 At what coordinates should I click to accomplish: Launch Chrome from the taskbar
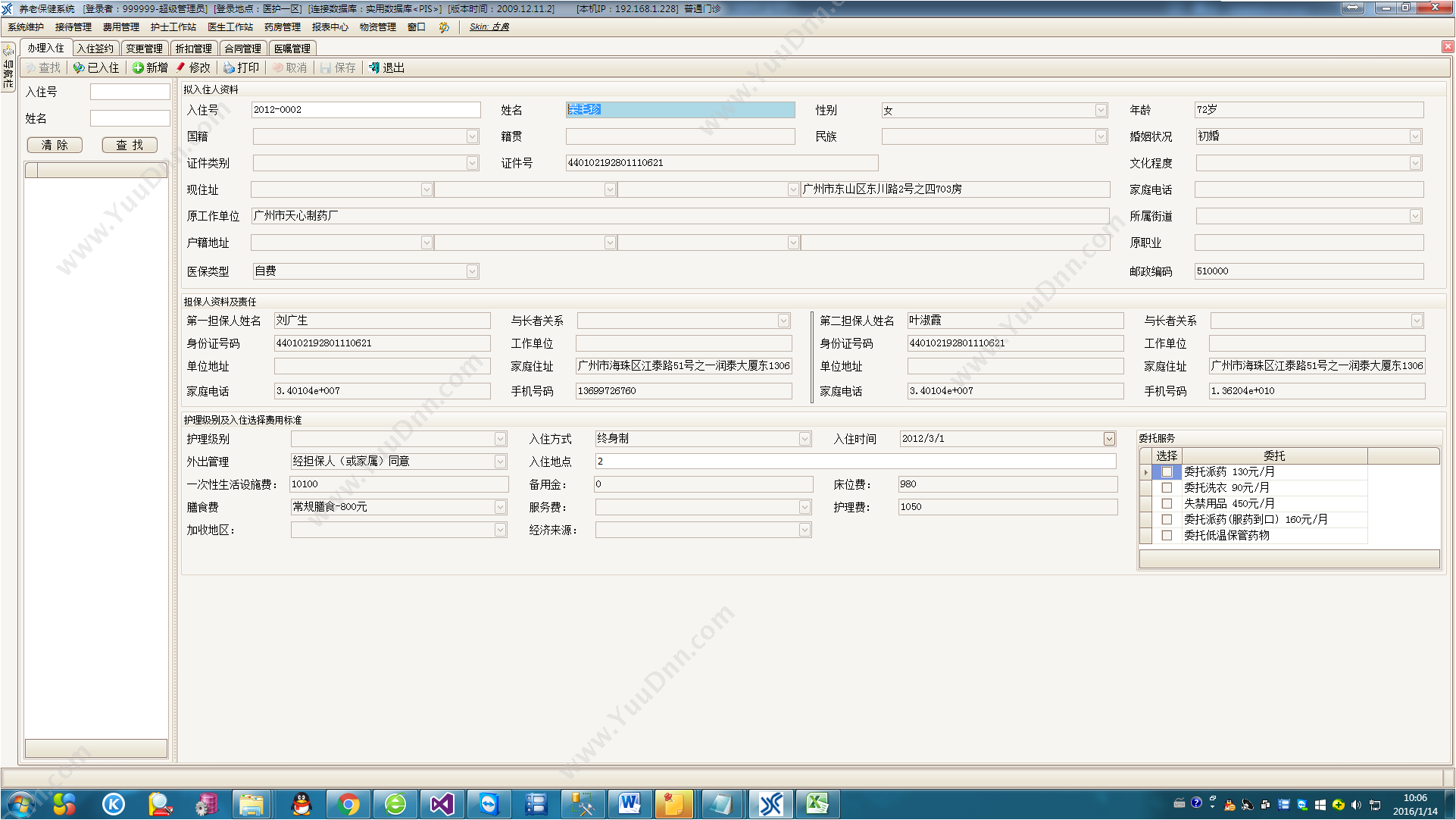348,804
